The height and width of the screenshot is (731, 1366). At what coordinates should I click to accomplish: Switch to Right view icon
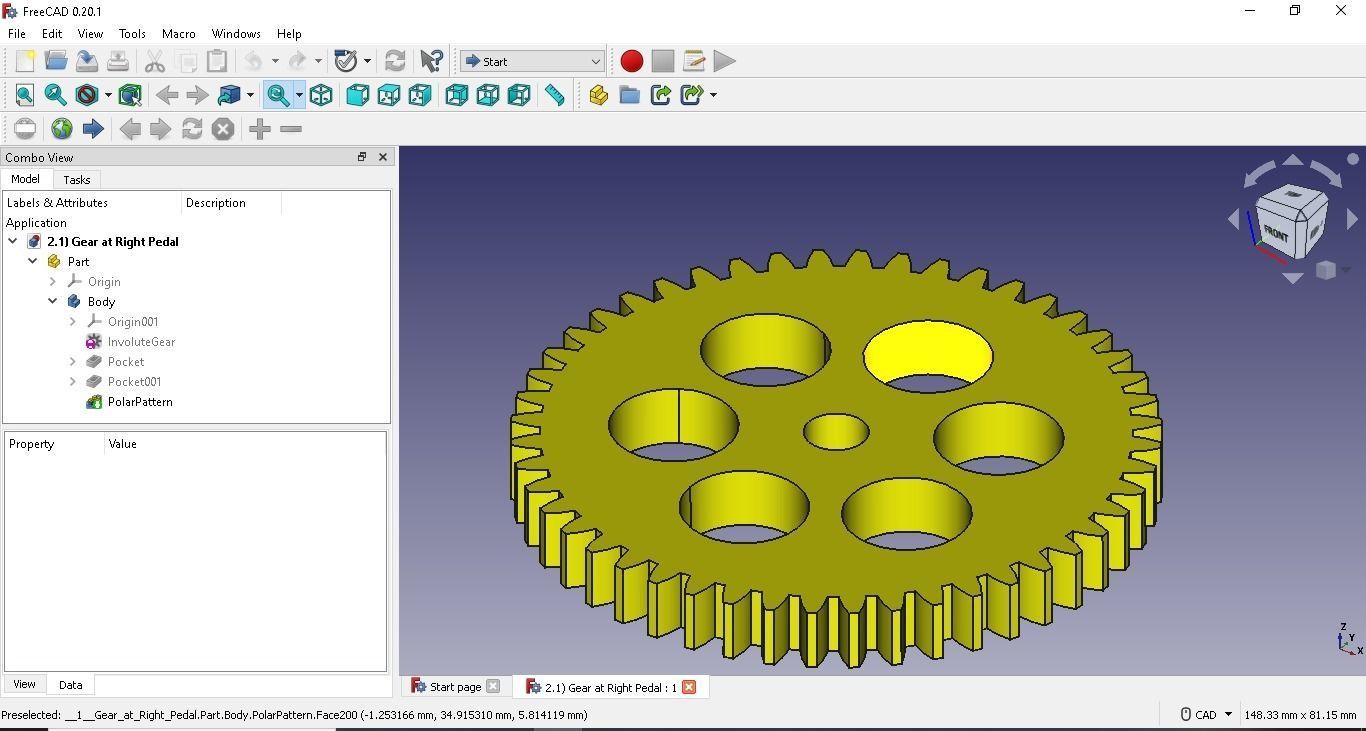click(420, 95)
